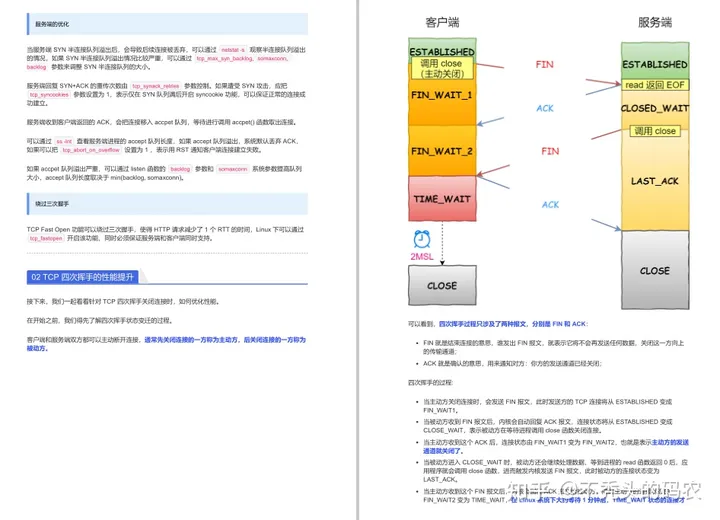Click the FIN_WAIT_2 state box

(x=442, y=151)
